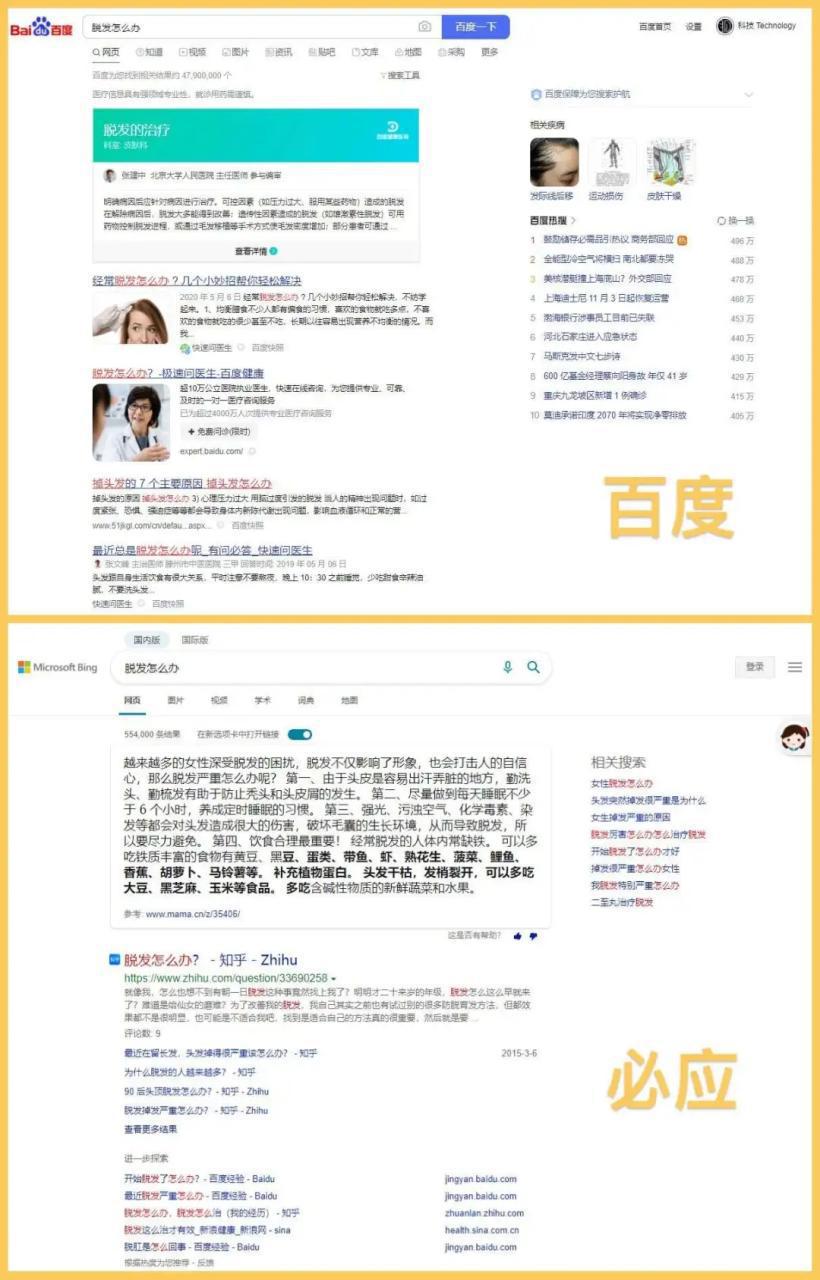Click Bing voice search microphone icon
The image size is (820, 1280).
coord(508,667)
